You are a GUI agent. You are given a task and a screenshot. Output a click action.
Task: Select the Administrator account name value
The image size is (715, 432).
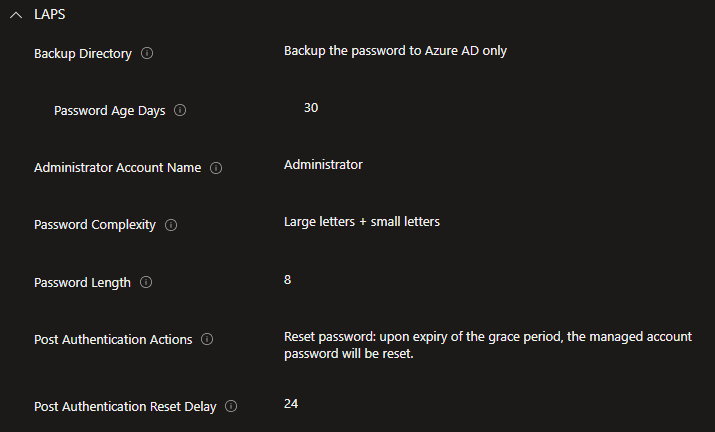[x=323, y=164]
